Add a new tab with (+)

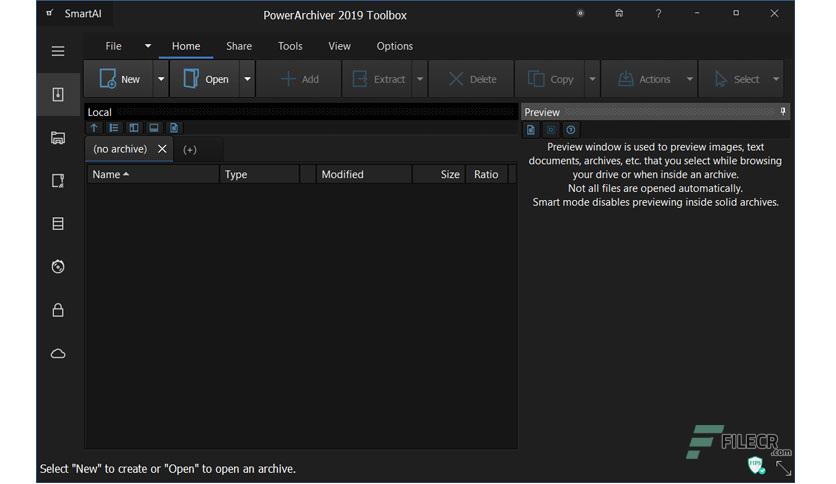click(x=190, y=150)
